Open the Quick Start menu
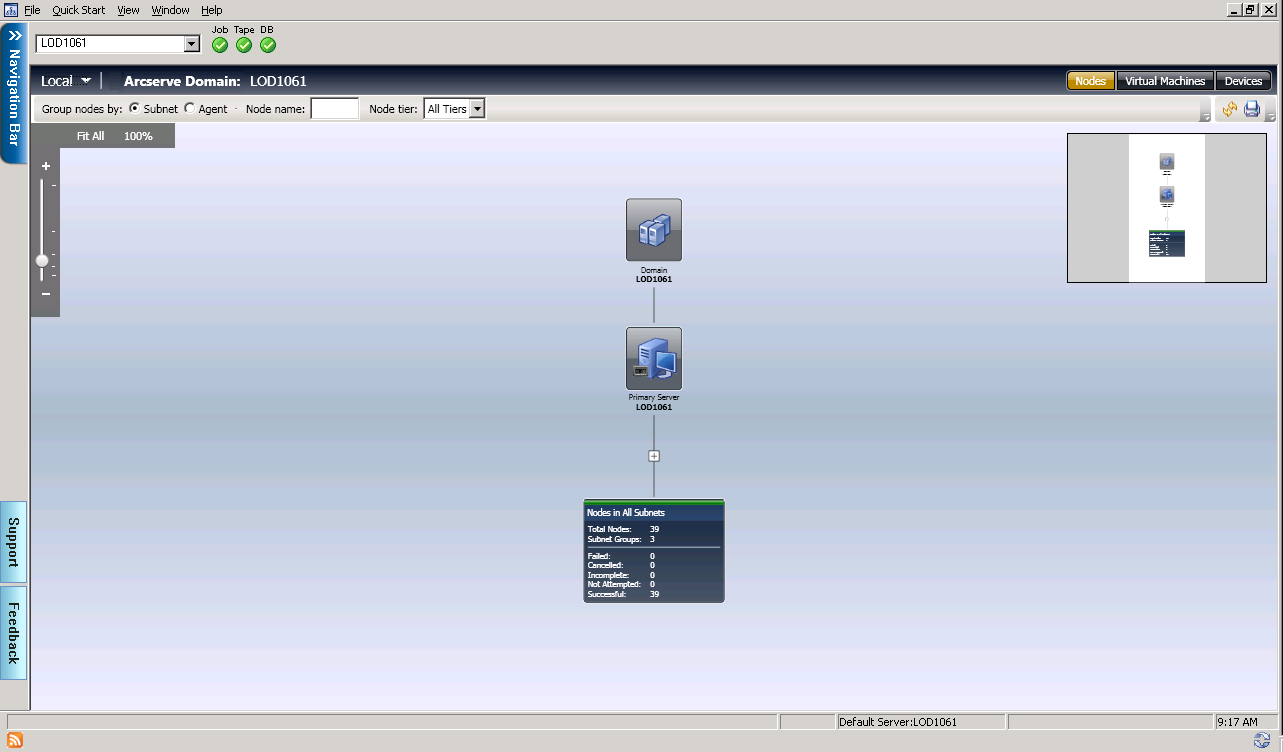The height and width of the screenshot is (752, 1283). tap(79, 10)
